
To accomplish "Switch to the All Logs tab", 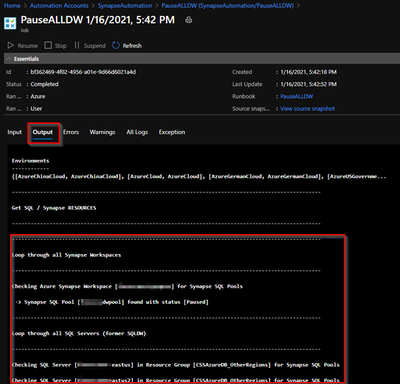I will point(137,132).
